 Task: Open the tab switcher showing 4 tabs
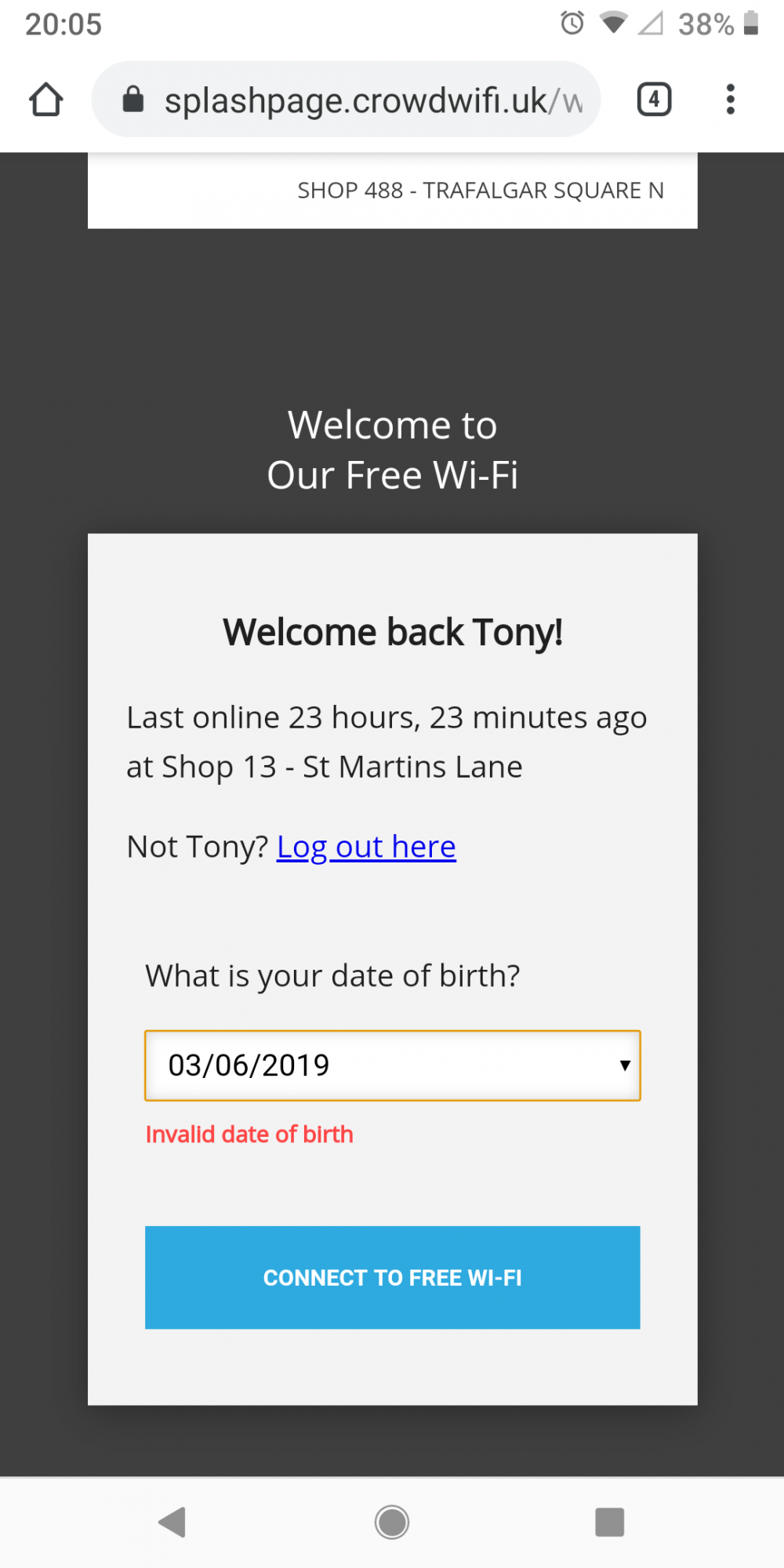click(x=654, y=100)
